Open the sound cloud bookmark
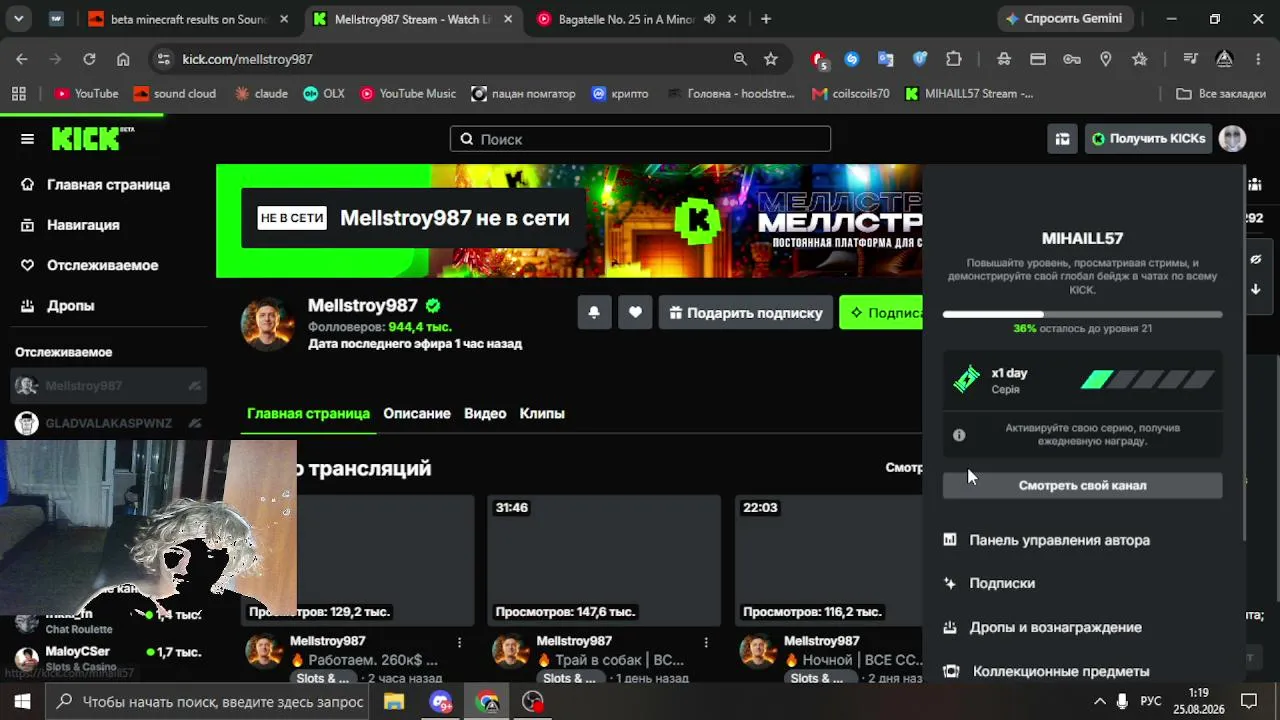This screenshot has height=720, width=1280. coord(175,94)
